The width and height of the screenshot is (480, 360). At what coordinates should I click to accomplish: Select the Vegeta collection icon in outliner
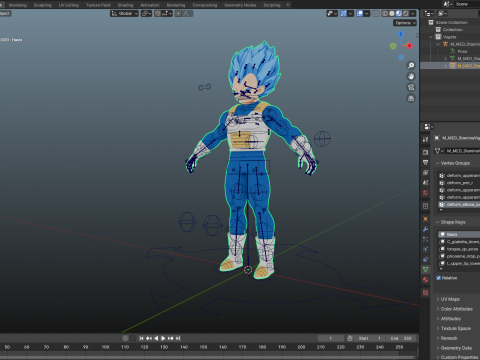pyautogui.click(x=438, y=37)
